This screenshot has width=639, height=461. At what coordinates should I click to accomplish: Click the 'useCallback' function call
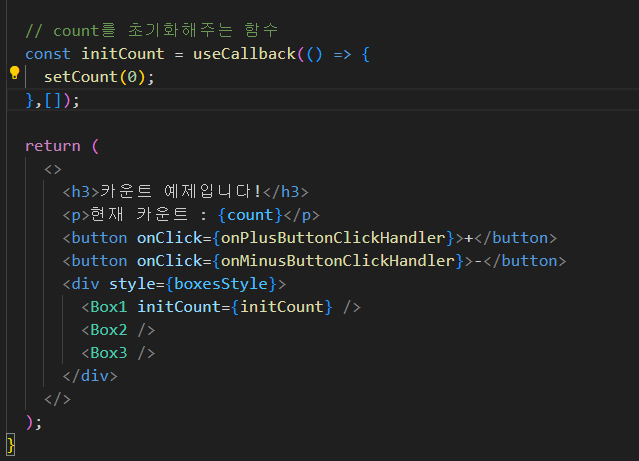(245, 54)
